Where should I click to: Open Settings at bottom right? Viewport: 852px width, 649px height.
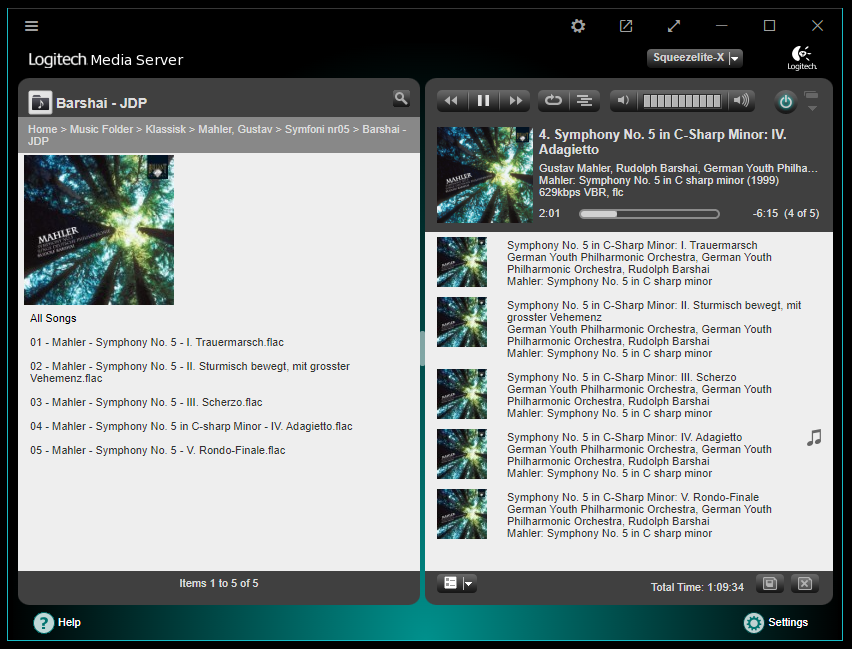point(776,622)
